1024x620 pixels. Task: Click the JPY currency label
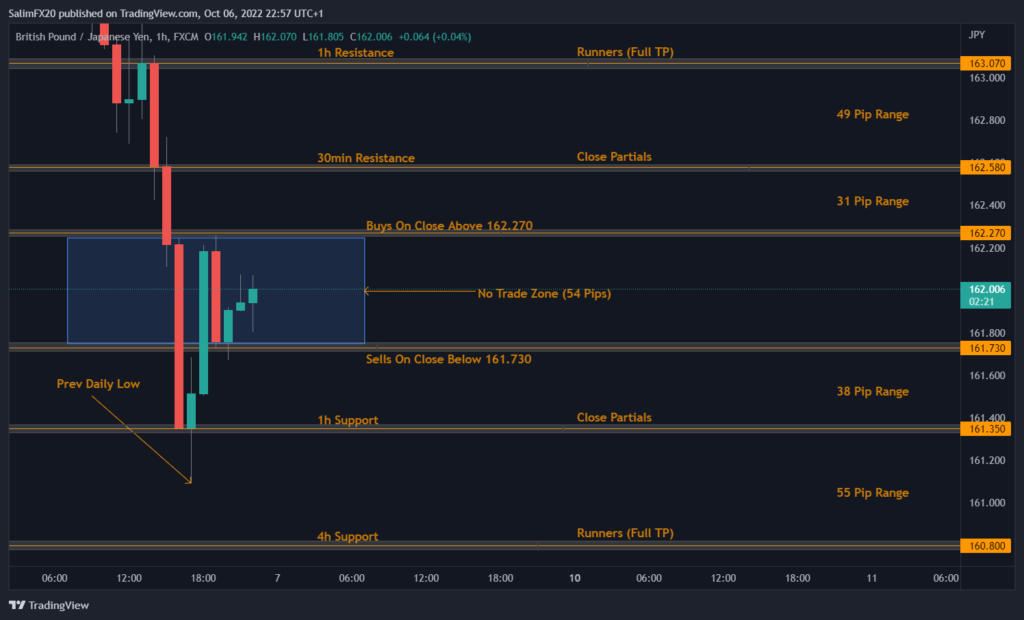[x=977, y=35]
